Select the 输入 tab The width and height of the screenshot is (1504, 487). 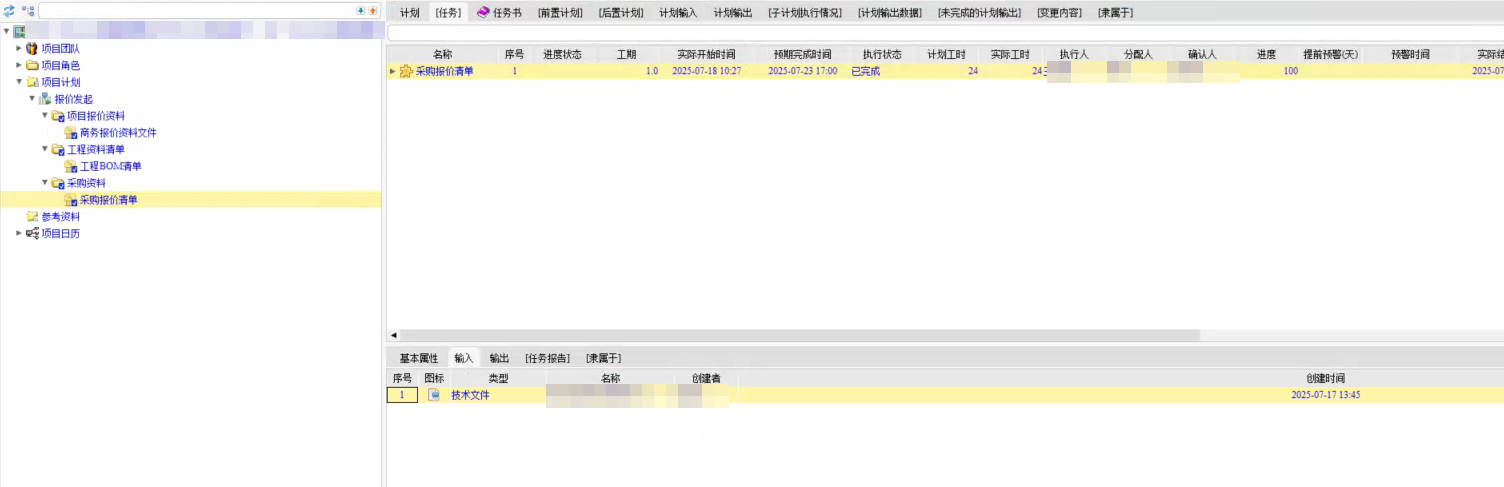pyautogui.click(x=464, y=358)
